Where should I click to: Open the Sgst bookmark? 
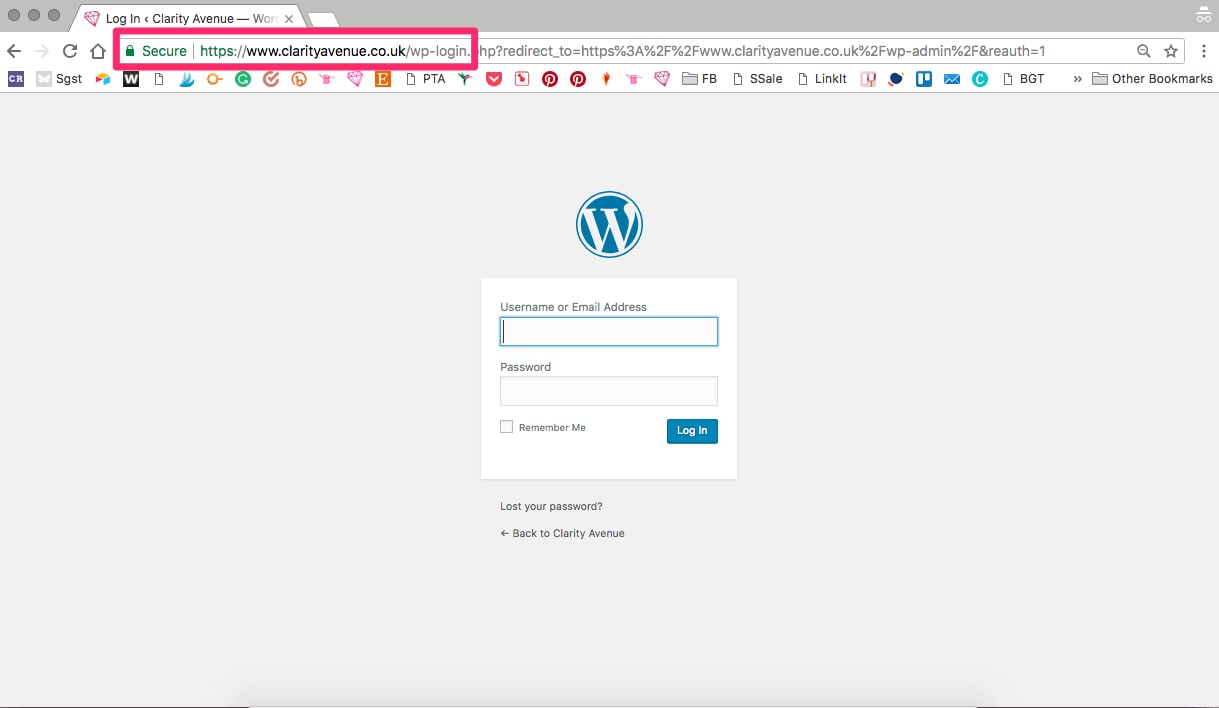pos(60,79)
